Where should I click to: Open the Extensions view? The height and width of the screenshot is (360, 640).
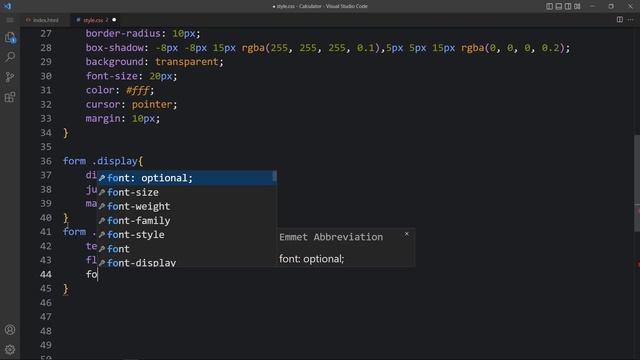(10, 97)
